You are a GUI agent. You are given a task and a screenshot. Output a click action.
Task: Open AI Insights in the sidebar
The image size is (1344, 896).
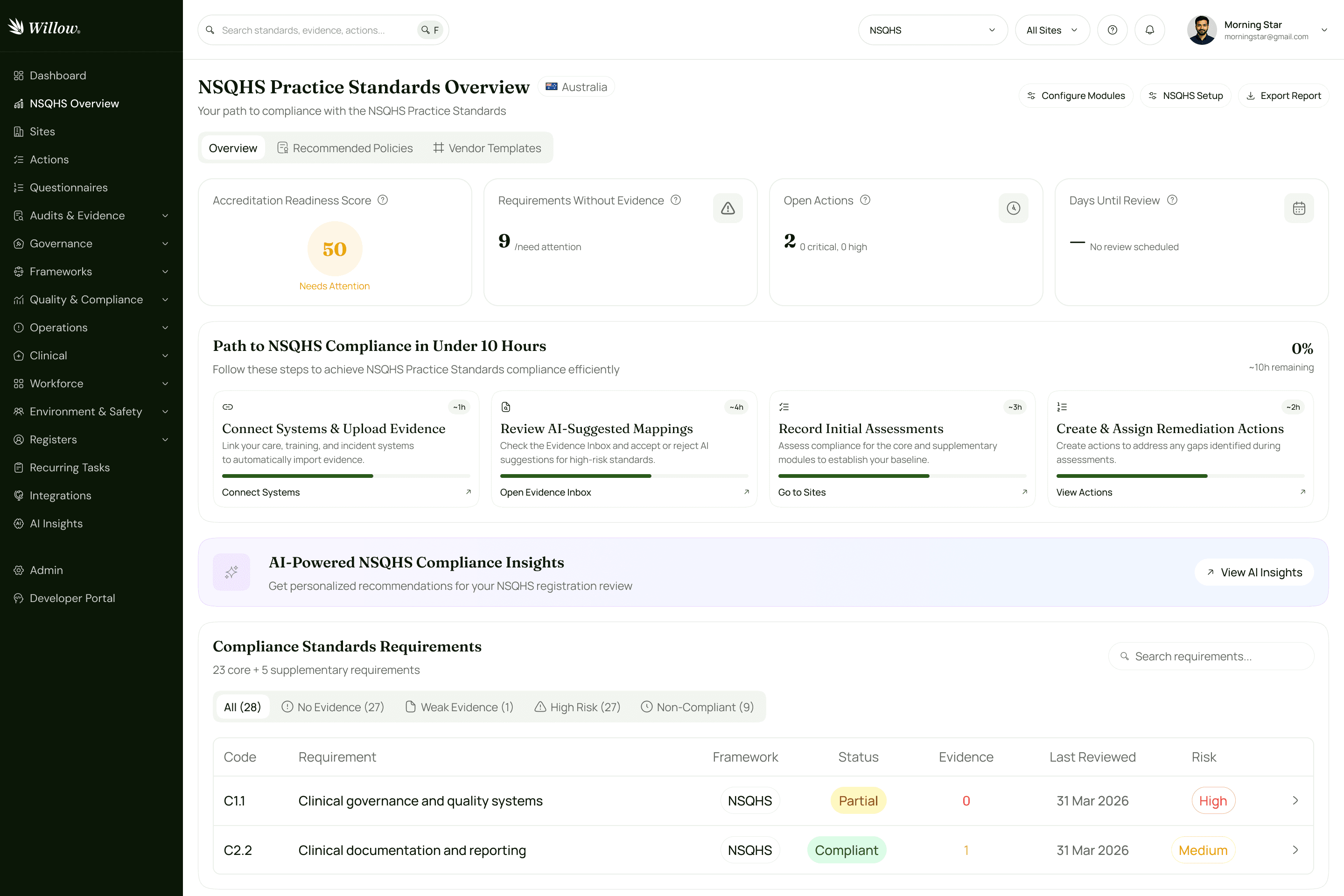[56, 524]
